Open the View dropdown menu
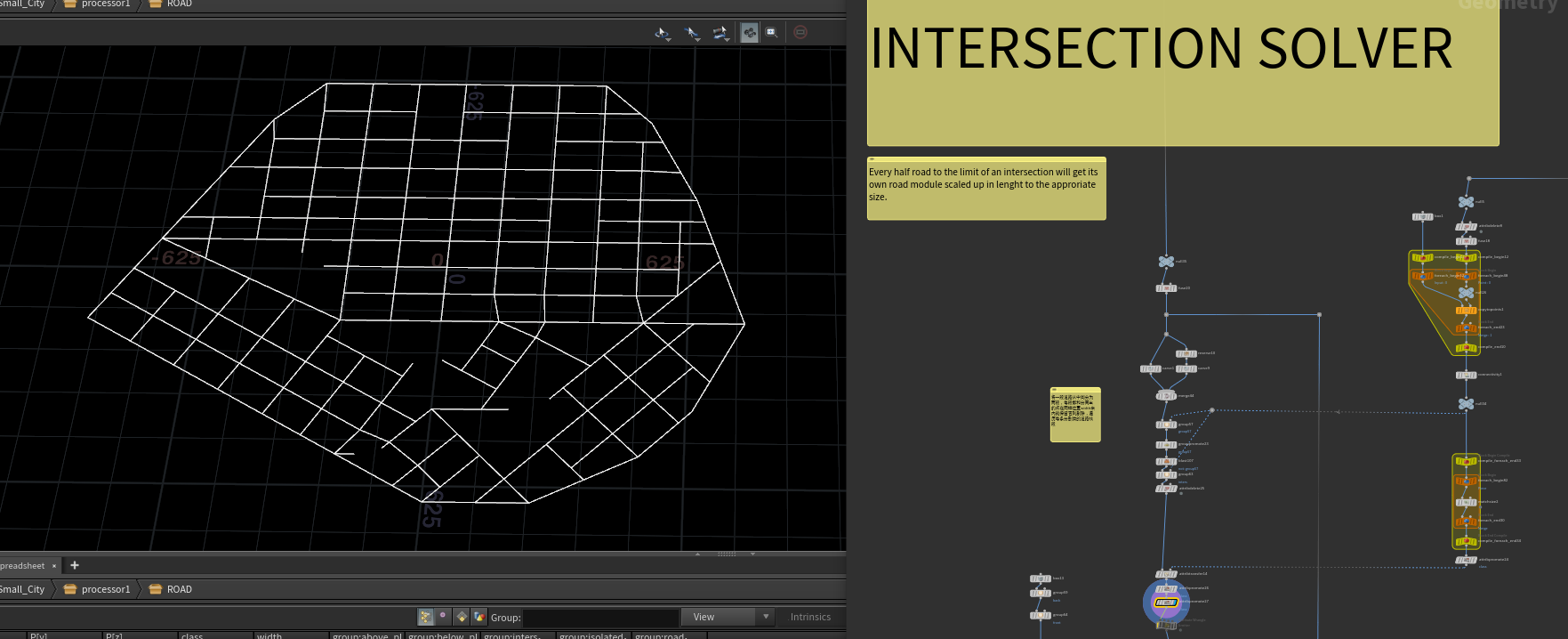The width and height of the screenshot is (1568, 639). pos(727,617)
